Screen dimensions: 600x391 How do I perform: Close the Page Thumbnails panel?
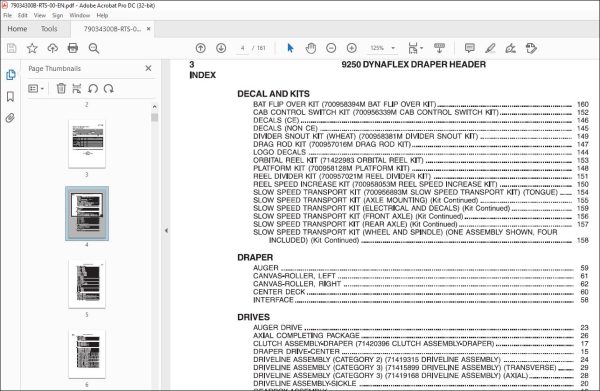pos(148,68)
